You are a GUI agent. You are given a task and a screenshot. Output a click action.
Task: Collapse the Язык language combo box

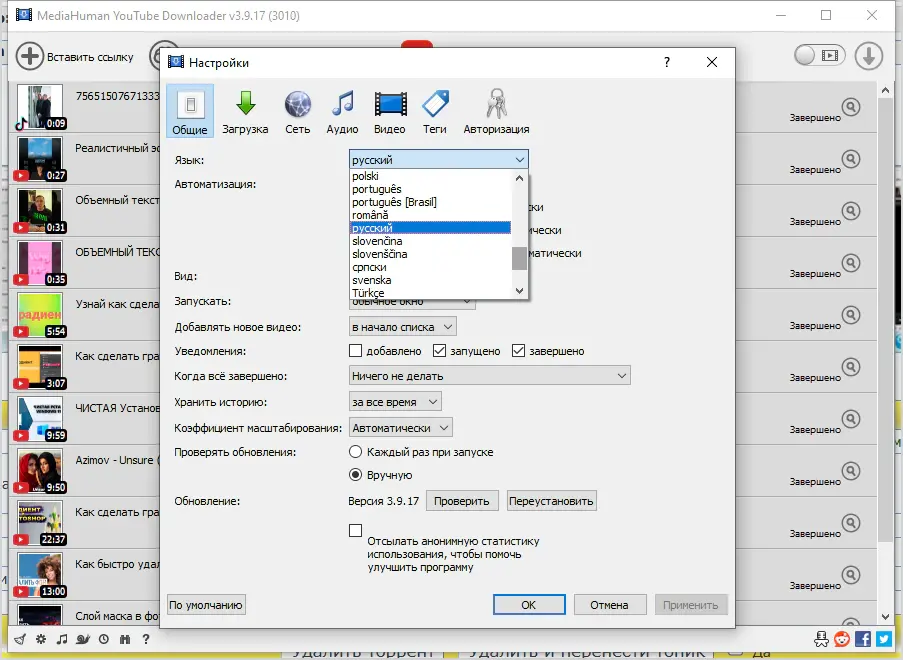point(439,160)
